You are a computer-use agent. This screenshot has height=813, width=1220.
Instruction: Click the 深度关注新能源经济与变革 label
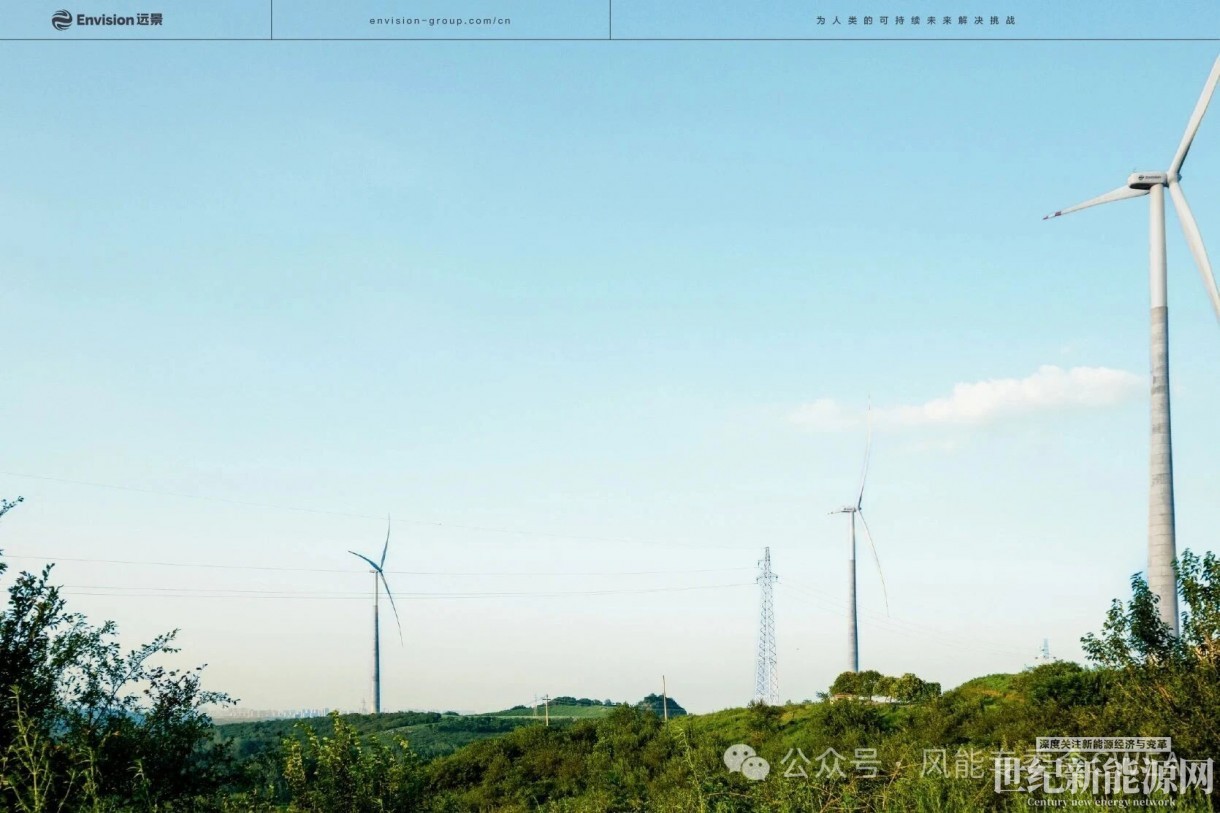[1103, 745]
